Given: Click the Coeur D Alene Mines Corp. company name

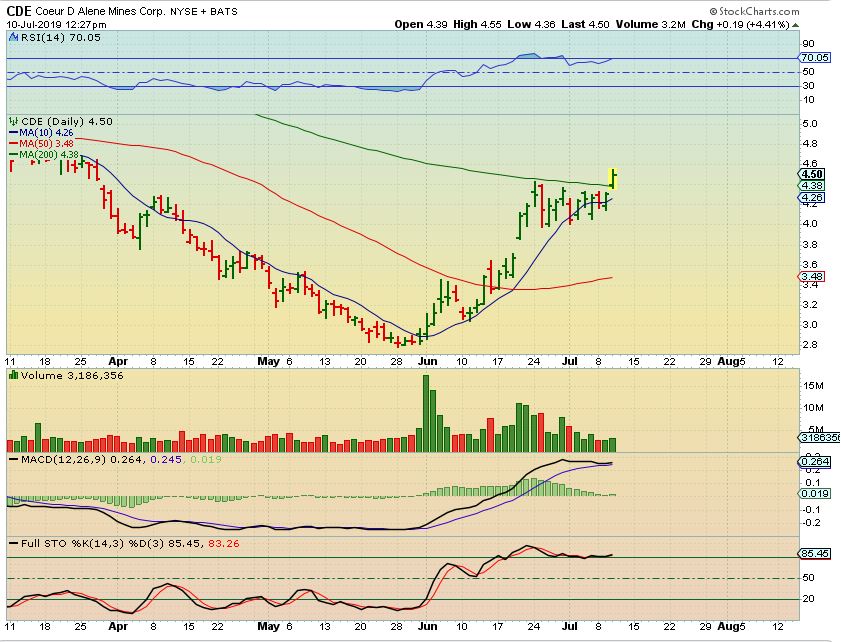Looking at the screenshot, I should pyautogui.click(x=100, y=11).
